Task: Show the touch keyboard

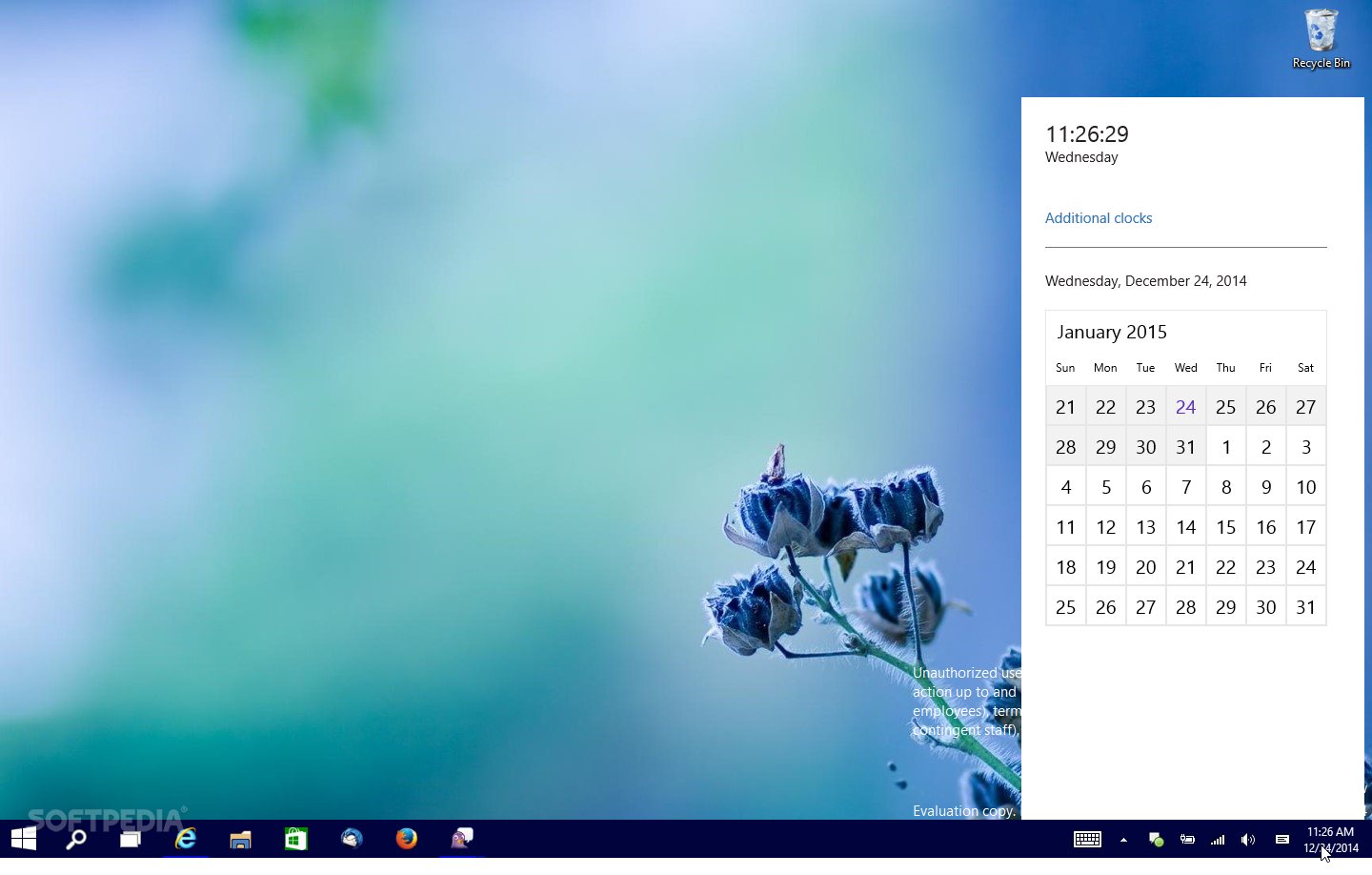Action: pos(1087,840)
